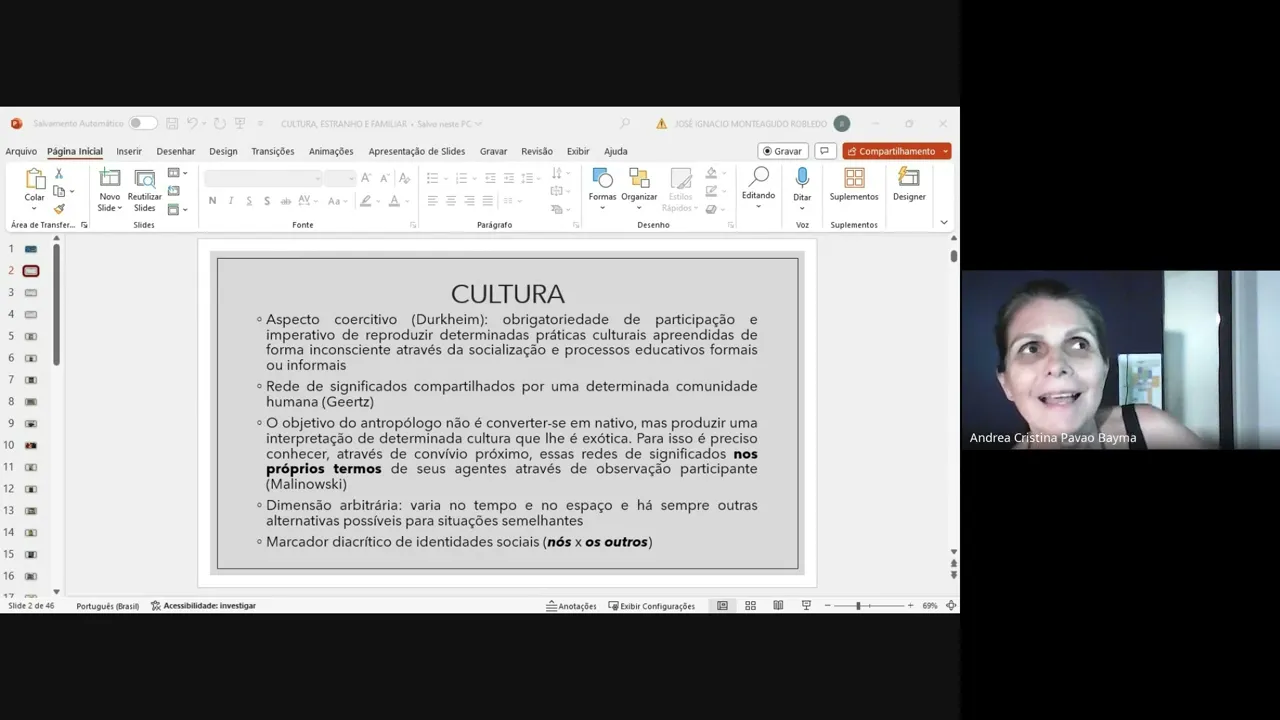1280x720 pixels.
Task: Toggle Anotações notes pane
Action: [x=571, y=606]
